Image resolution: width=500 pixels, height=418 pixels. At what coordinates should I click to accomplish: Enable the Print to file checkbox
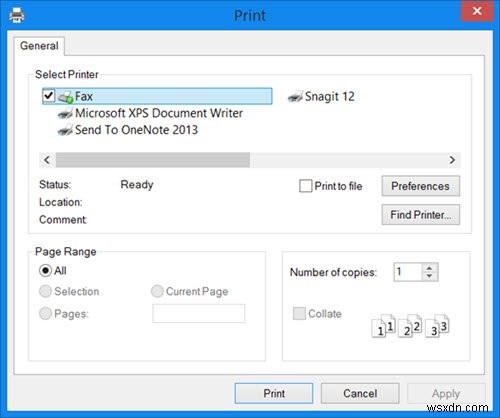[306, 186]
